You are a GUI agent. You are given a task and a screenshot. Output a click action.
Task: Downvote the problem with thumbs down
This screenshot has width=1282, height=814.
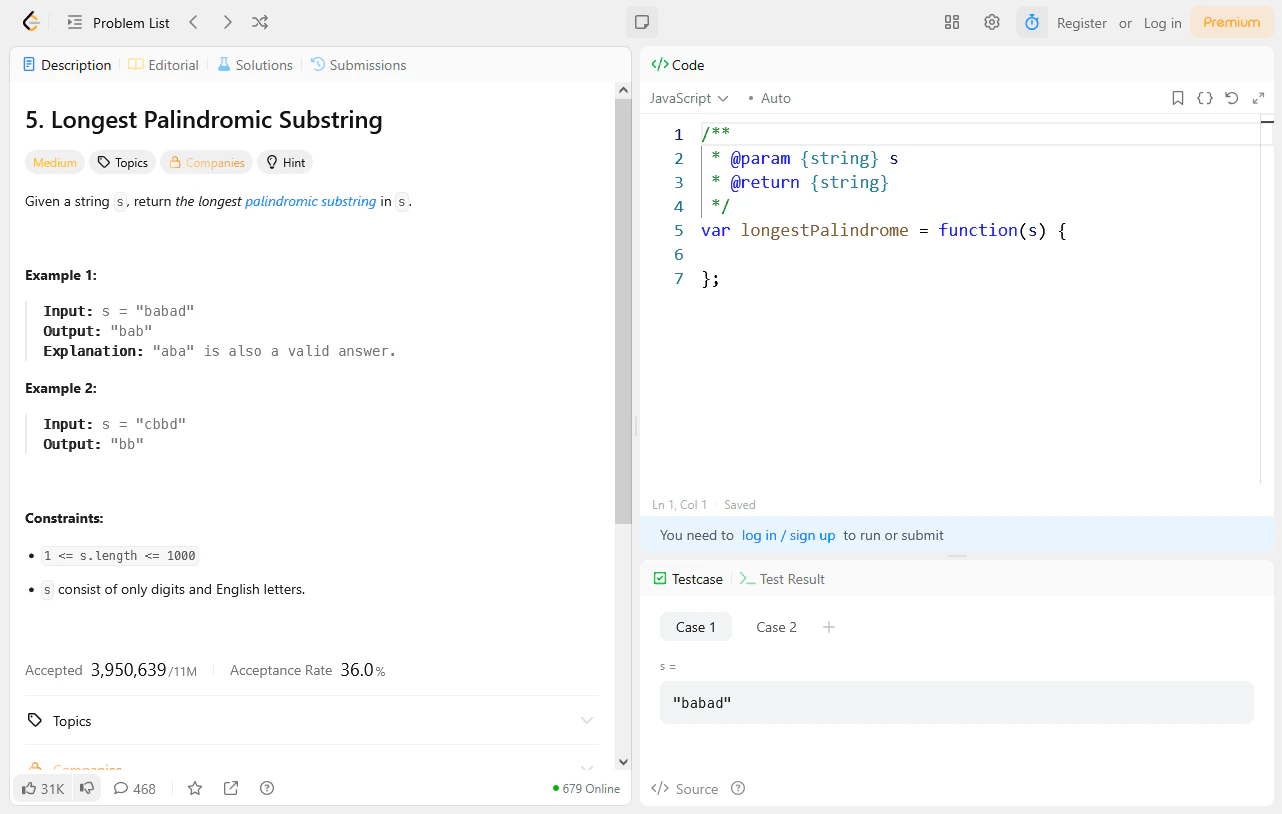[87, 788]
